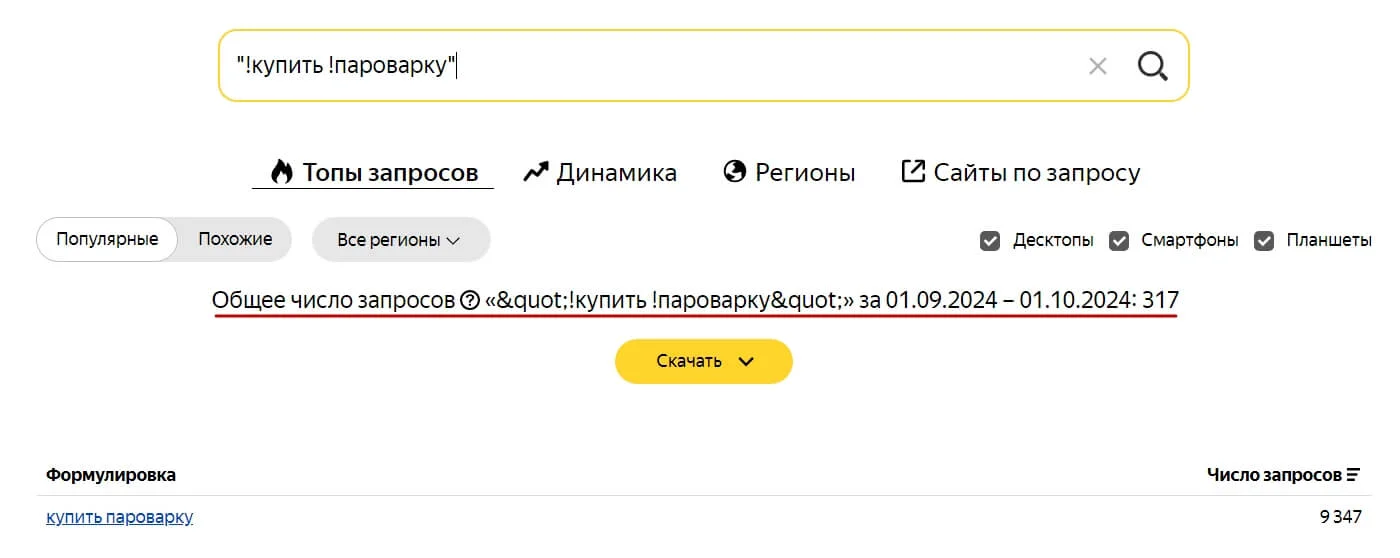Clear the search query with the X icon

(x=1097, y=67)
